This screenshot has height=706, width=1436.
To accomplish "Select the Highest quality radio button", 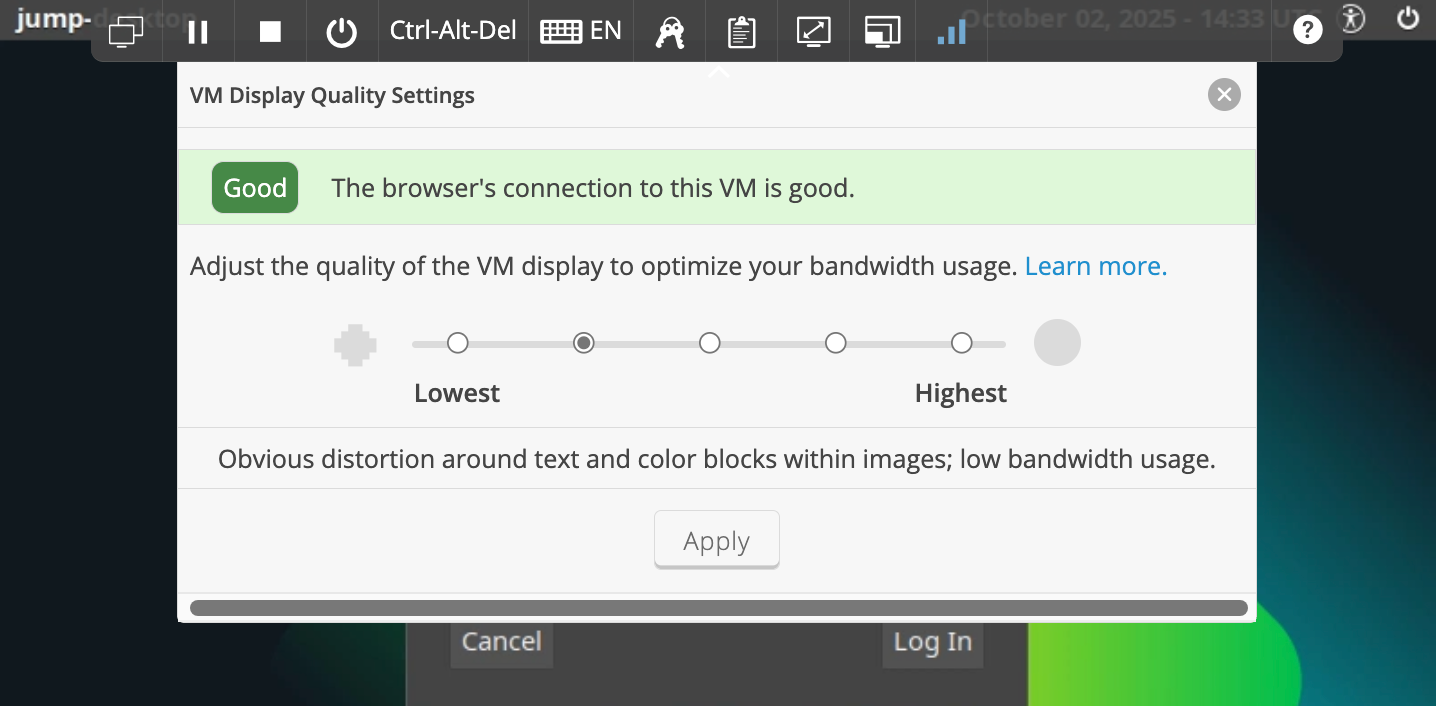I will click(961, 344).
